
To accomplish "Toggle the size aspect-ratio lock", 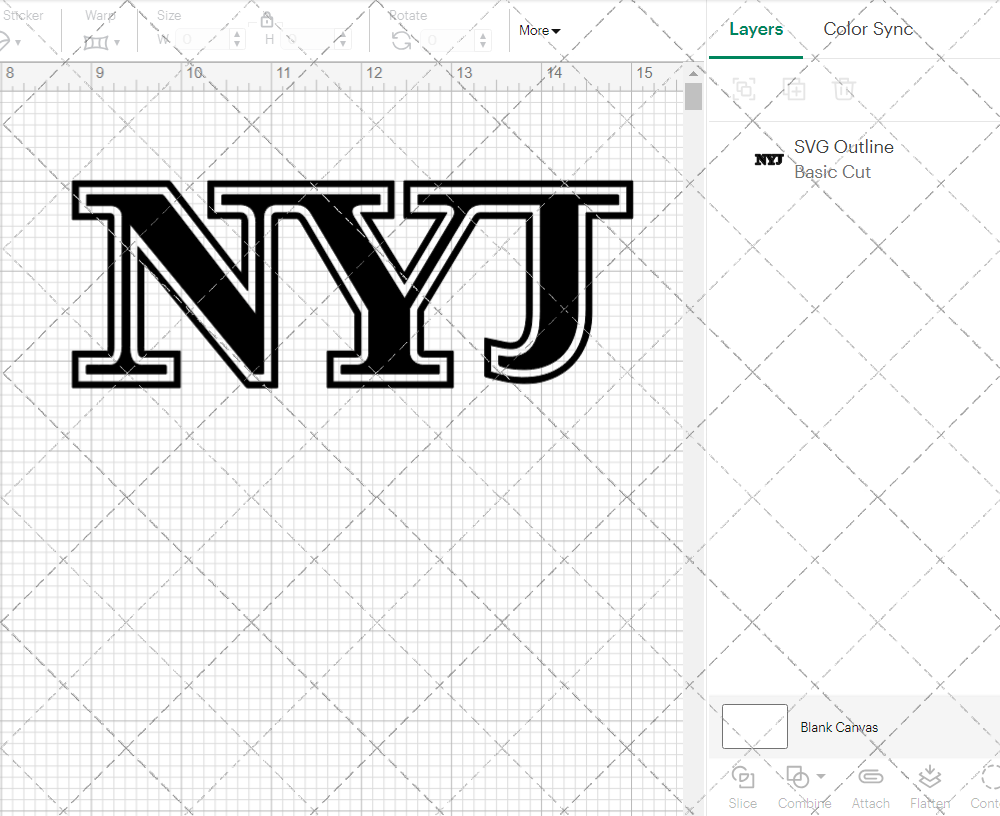I will click(x=267, y=20).
